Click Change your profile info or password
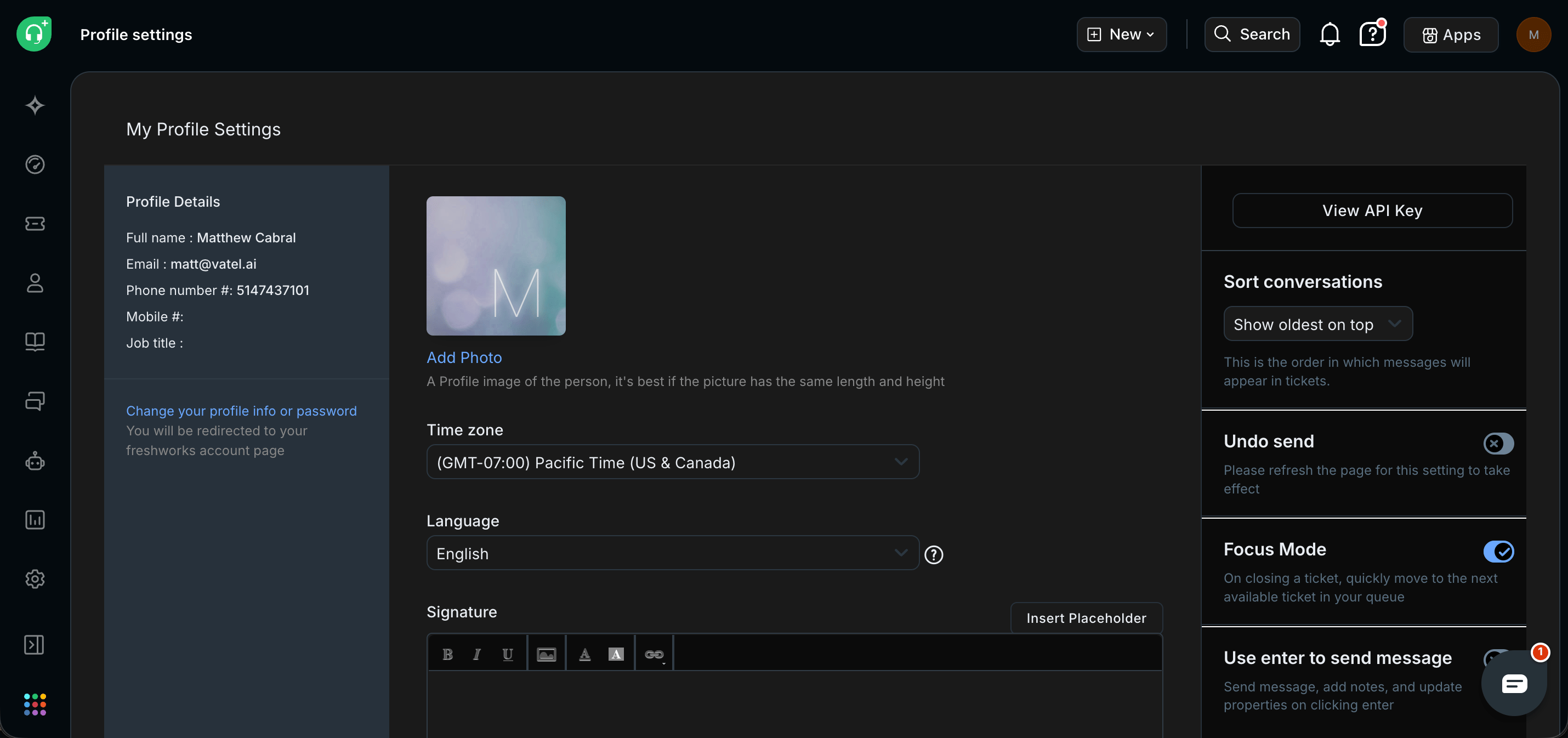Viewport: 1568px width, 738px height. [241, 411]
